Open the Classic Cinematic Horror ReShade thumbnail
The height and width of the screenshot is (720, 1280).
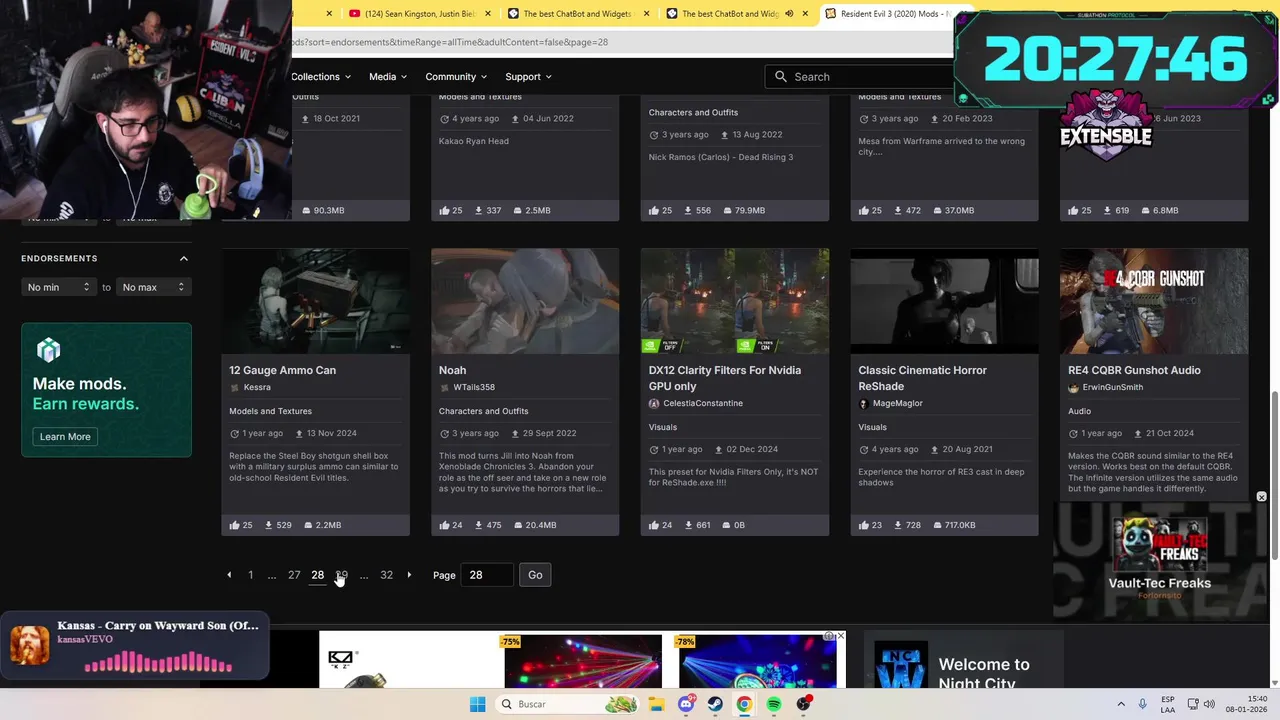pyautogui.click(x=944, y=301)
